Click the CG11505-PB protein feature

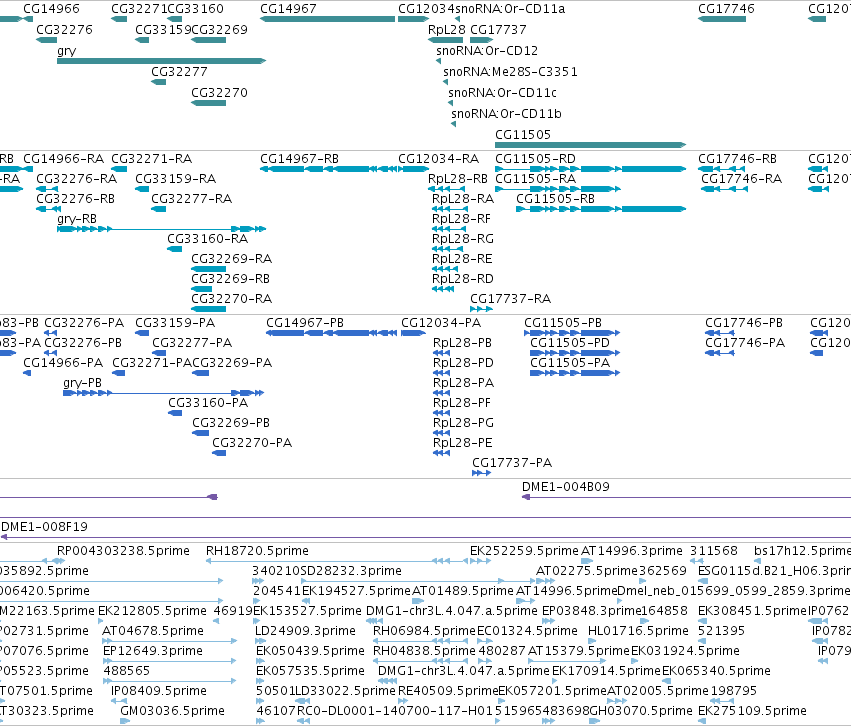click(572, 333)
